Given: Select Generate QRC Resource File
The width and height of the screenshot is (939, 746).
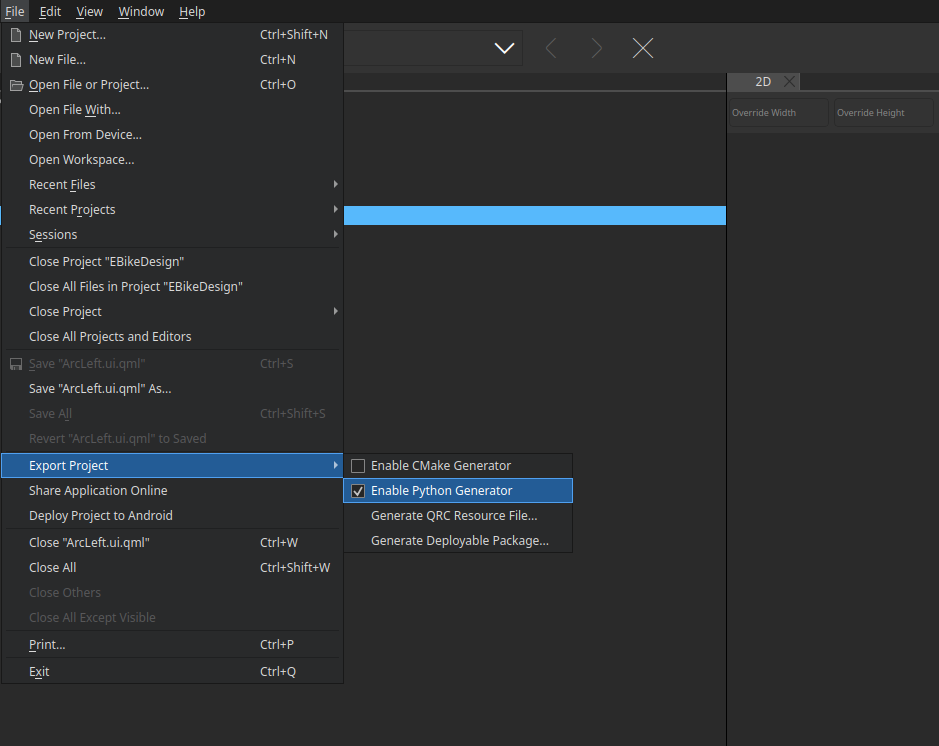Looking at the screenshot, I should [454, 516].
